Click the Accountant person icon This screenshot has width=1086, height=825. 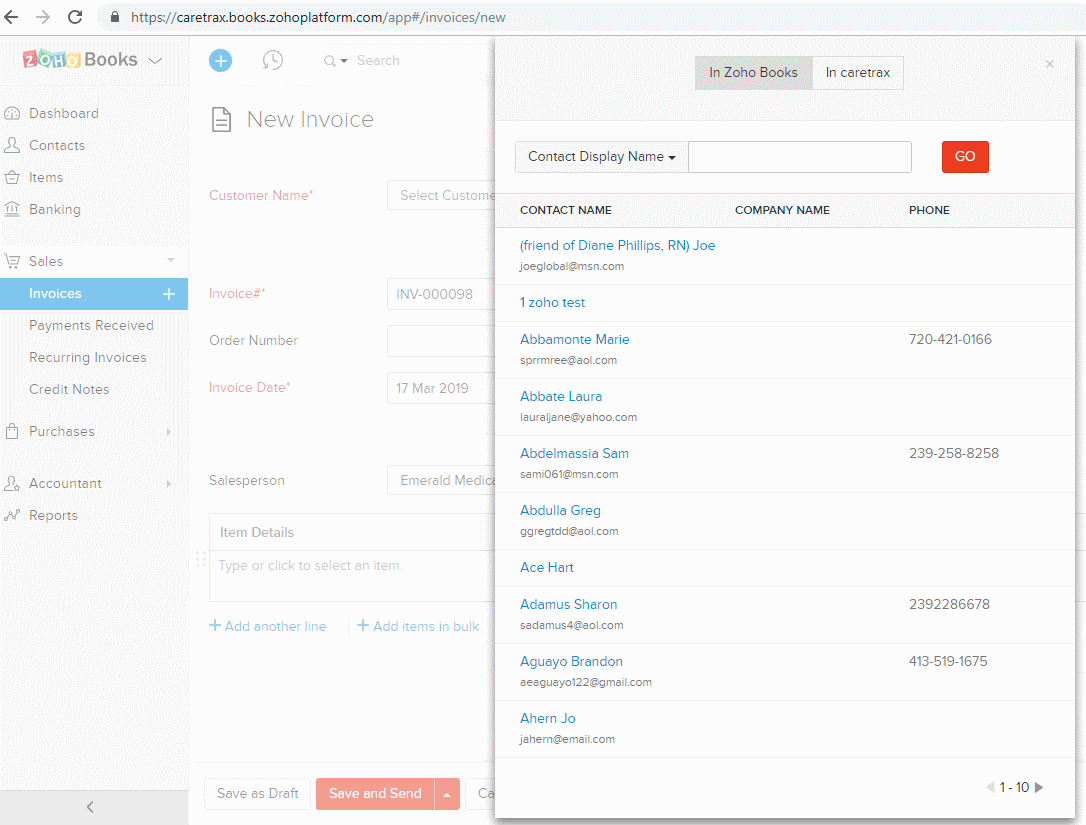[x=12, y=483]
